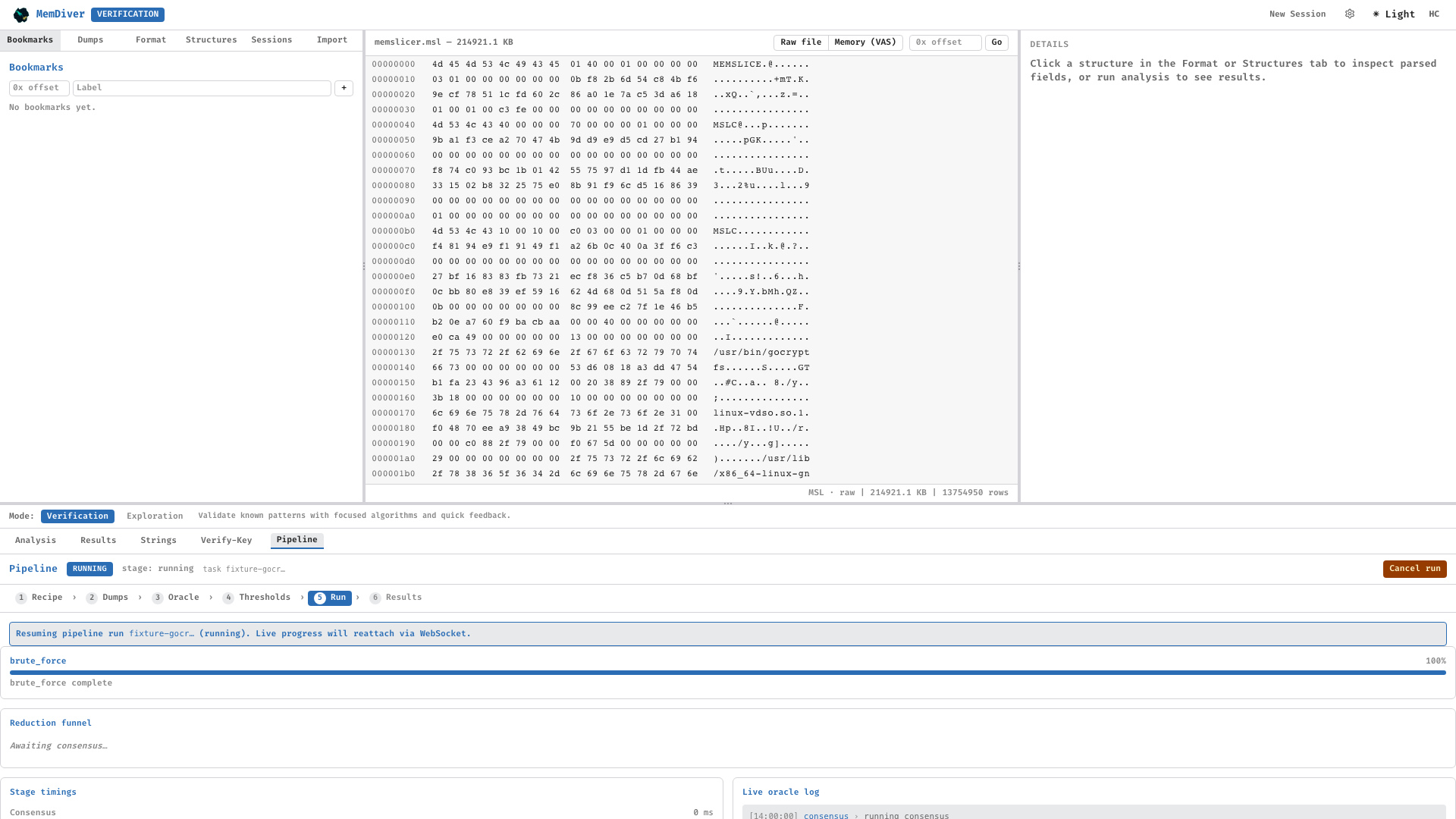Image resolution: width=1456 pixels, height=819 pixels.
Task: Click the MSL raw status bar text
Action: click(x=908, y=493)
